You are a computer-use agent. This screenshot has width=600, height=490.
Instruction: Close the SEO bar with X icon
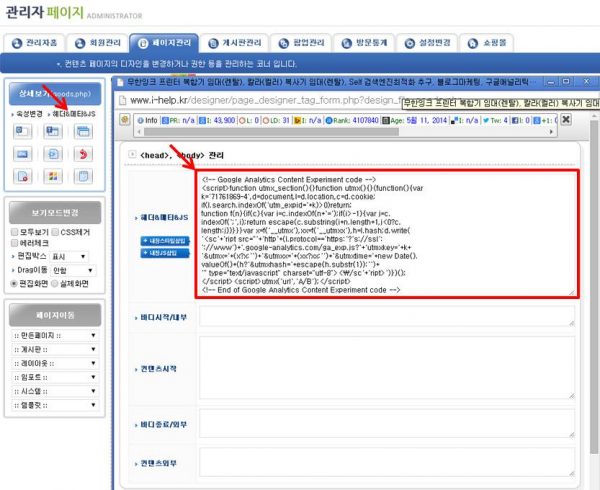(x=566, y=120)
